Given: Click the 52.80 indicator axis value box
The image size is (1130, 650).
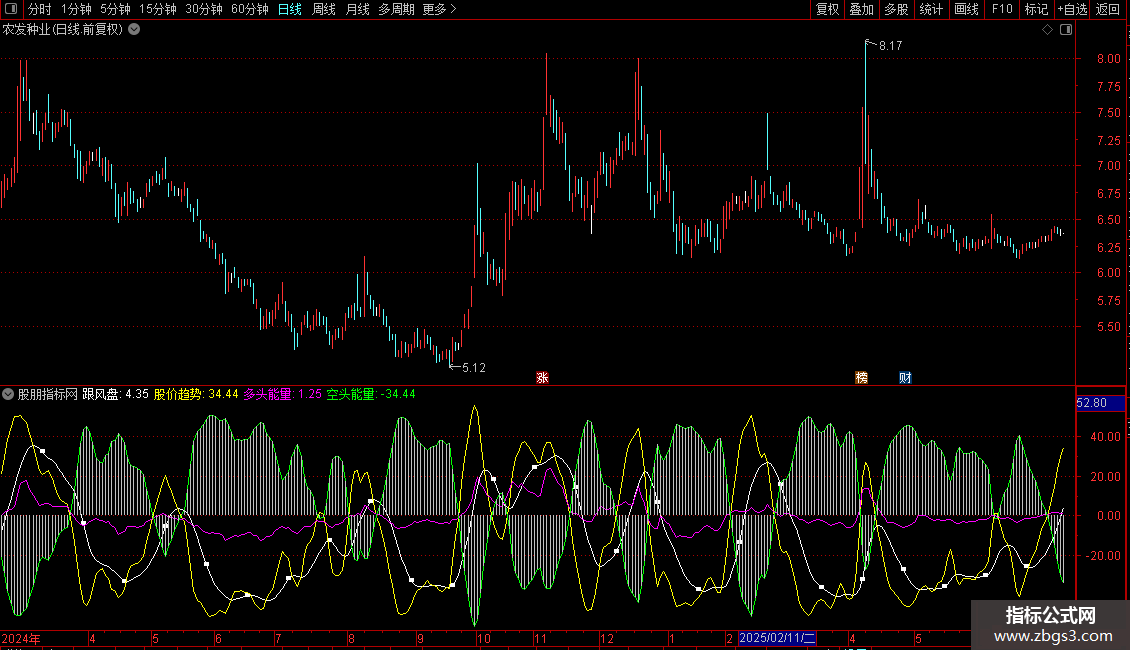Looking at the screenshot, I should pyautogui.click(x=1100, y=403).
